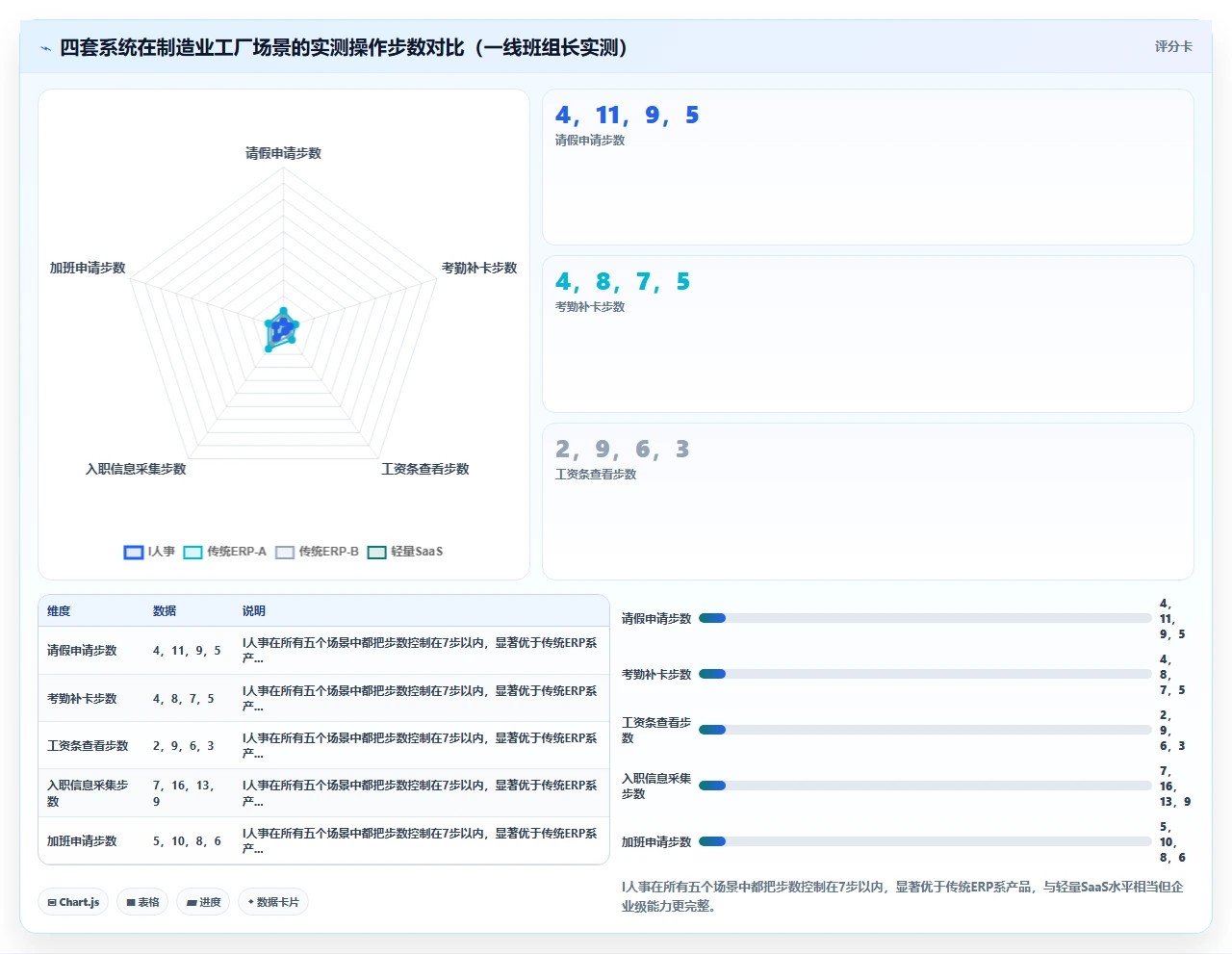This screenshot has height=954, width=1232.
Task: Click the progress bar for 请假申请步数
Action: pos(925,618)
